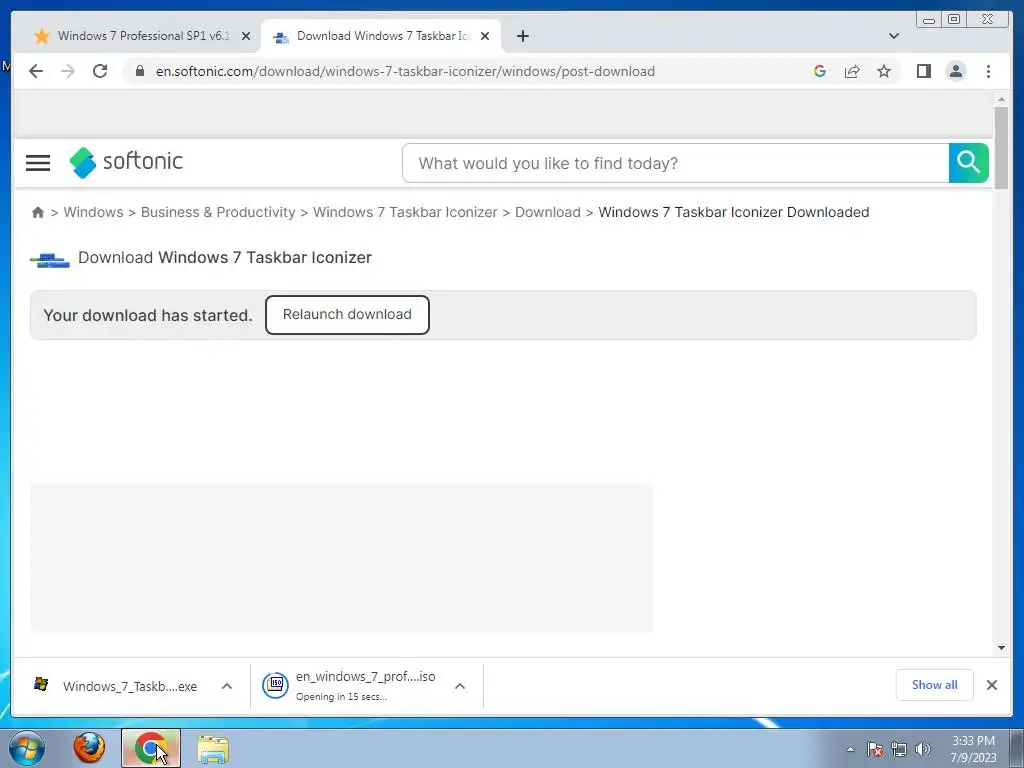Open the Windows breadcrumb link
The width and height of the screenshot is (1024, 768).
pyautogui.click(x=93, y=212)
